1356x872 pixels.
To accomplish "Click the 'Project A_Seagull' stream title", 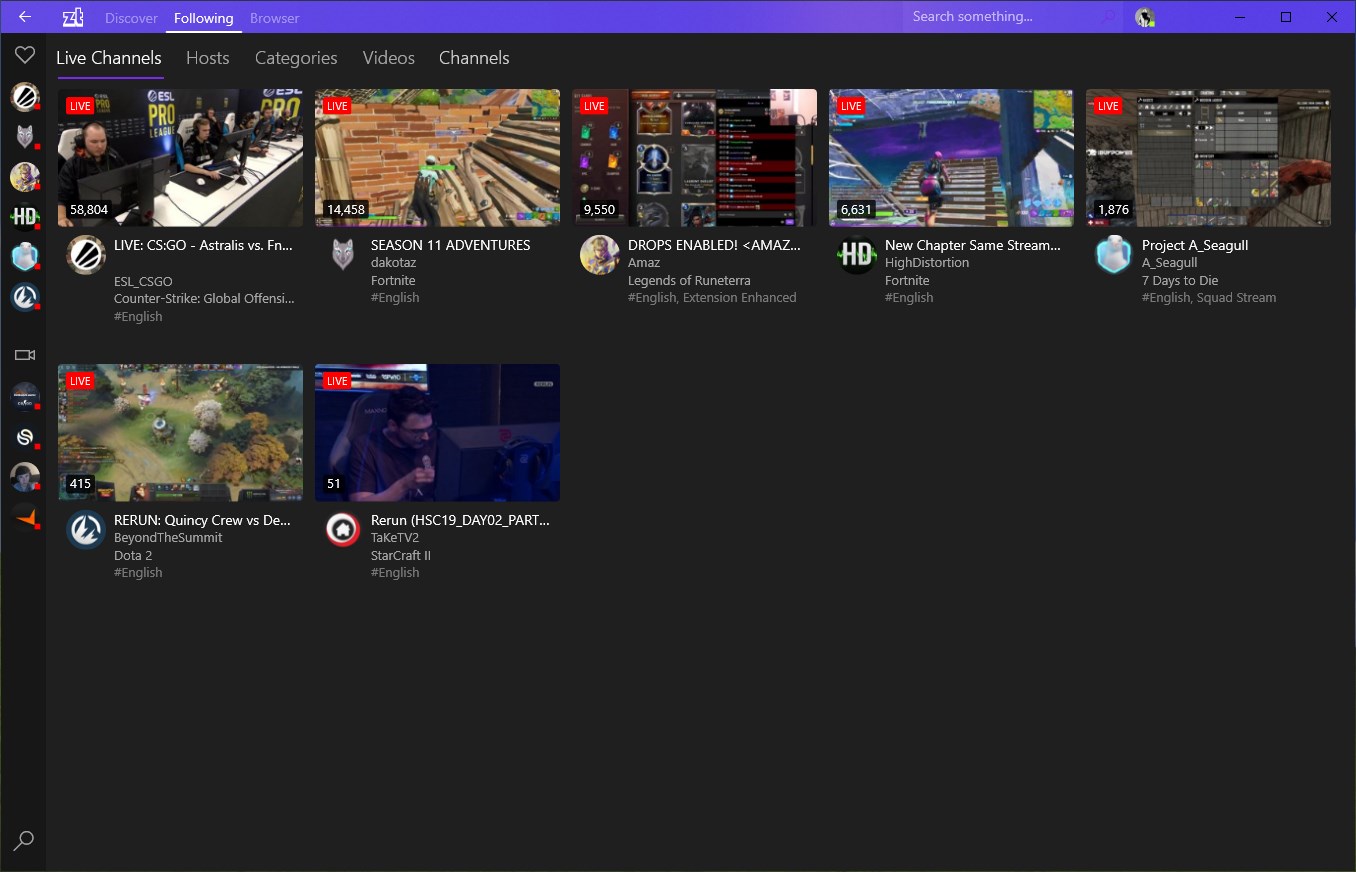I will pos(1195,245).
